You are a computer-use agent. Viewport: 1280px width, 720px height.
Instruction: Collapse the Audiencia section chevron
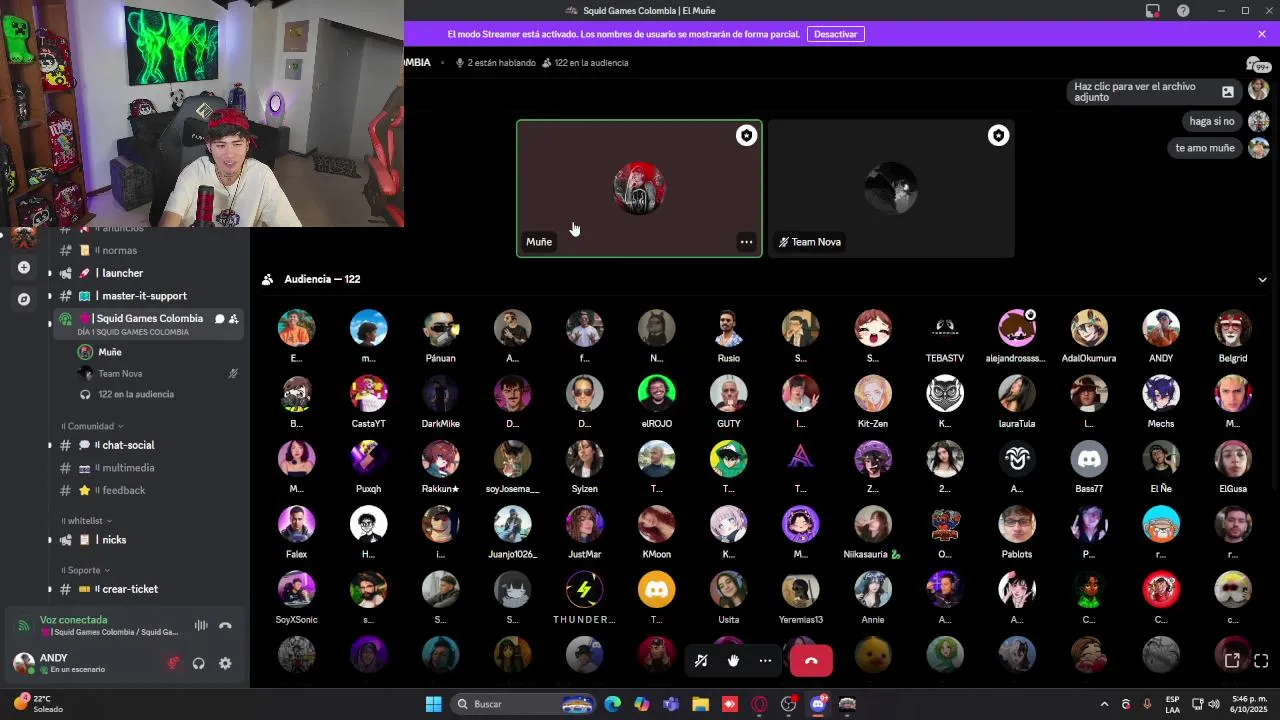coord(1262,280)
